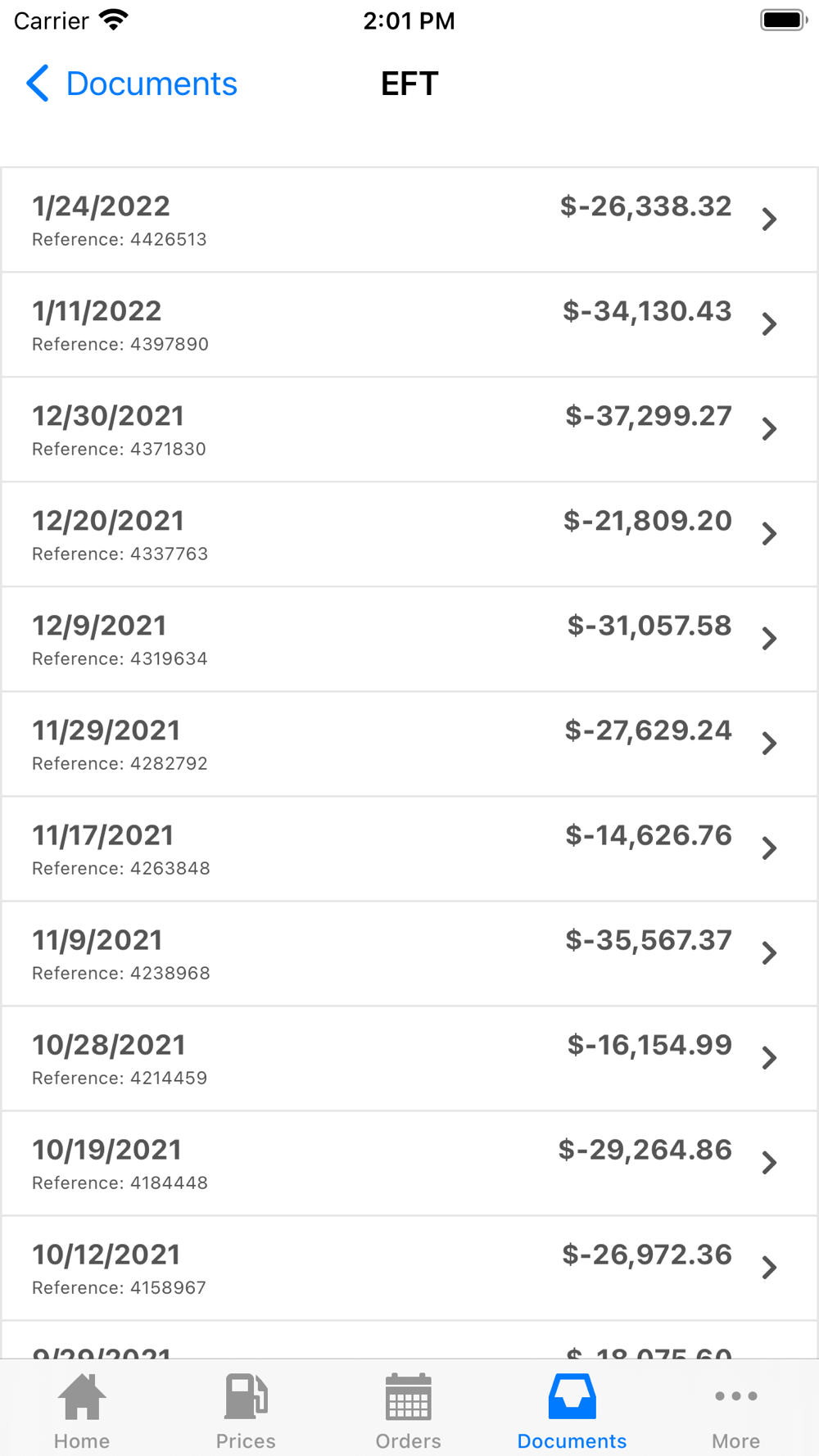Go back via the Documents link
Image resolution: width=819 pixels, height=1456 pixels.
coord(152,84)
